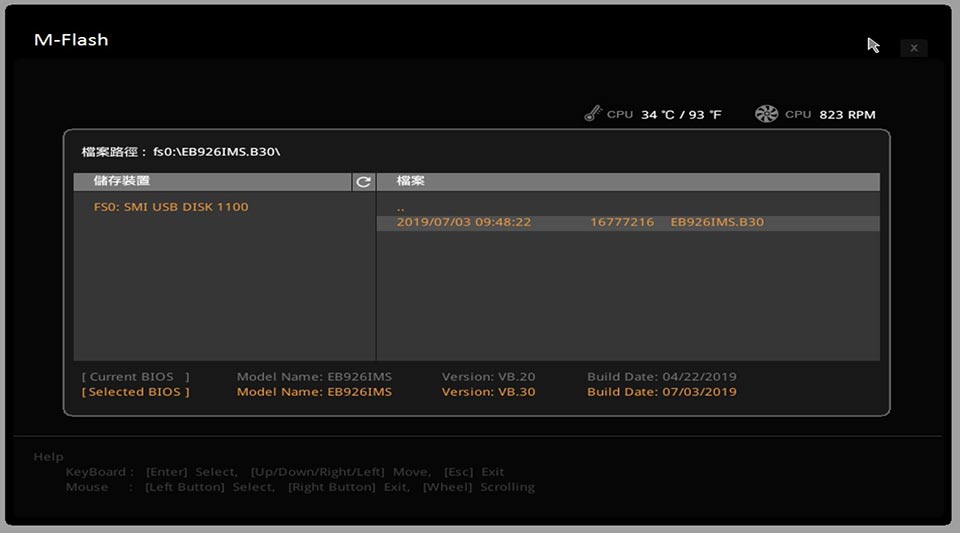Click the Build Date: 04/22/2019 text
This screenshot has height=533, width=960.
pyautogui.click(x=662, y=377)
